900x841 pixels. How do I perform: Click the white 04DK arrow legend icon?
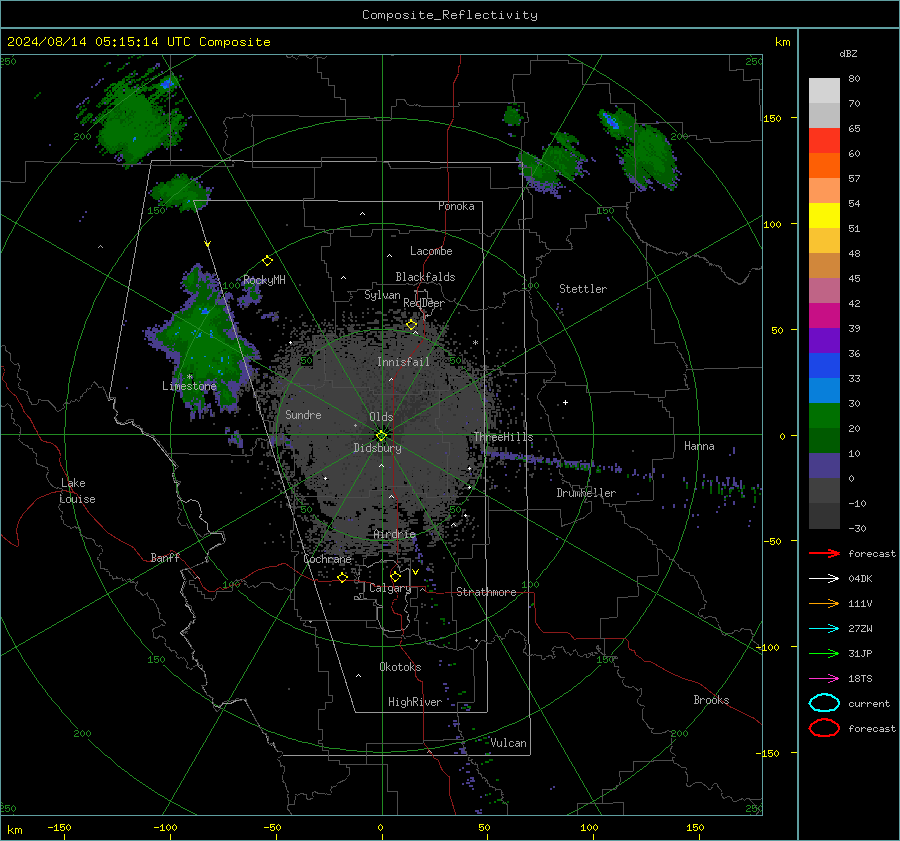click(824, 578)
